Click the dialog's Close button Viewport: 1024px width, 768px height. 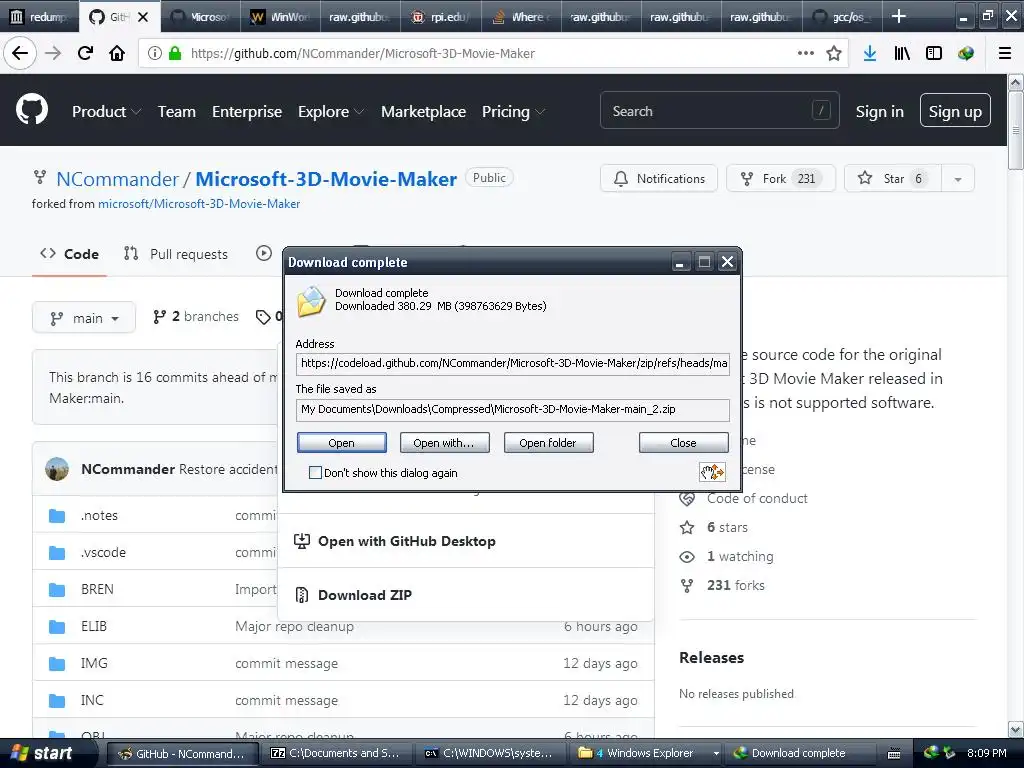coord(683,443)
